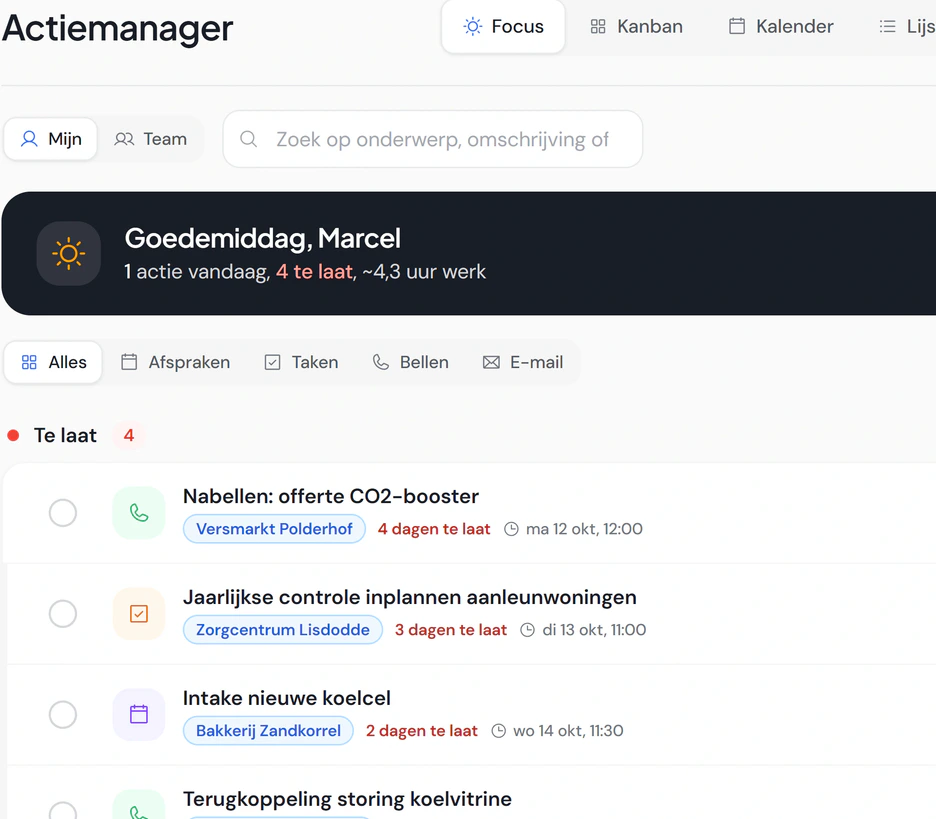
Task: Click the search field for onderwerp
Action: [x=433, y=139]
